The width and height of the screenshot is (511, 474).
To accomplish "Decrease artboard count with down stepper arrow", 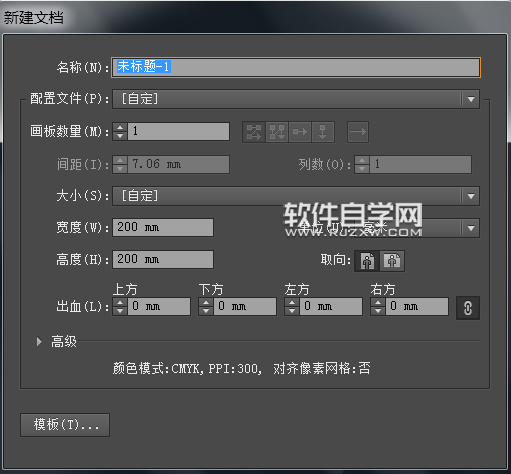I will tap(120, 136).
